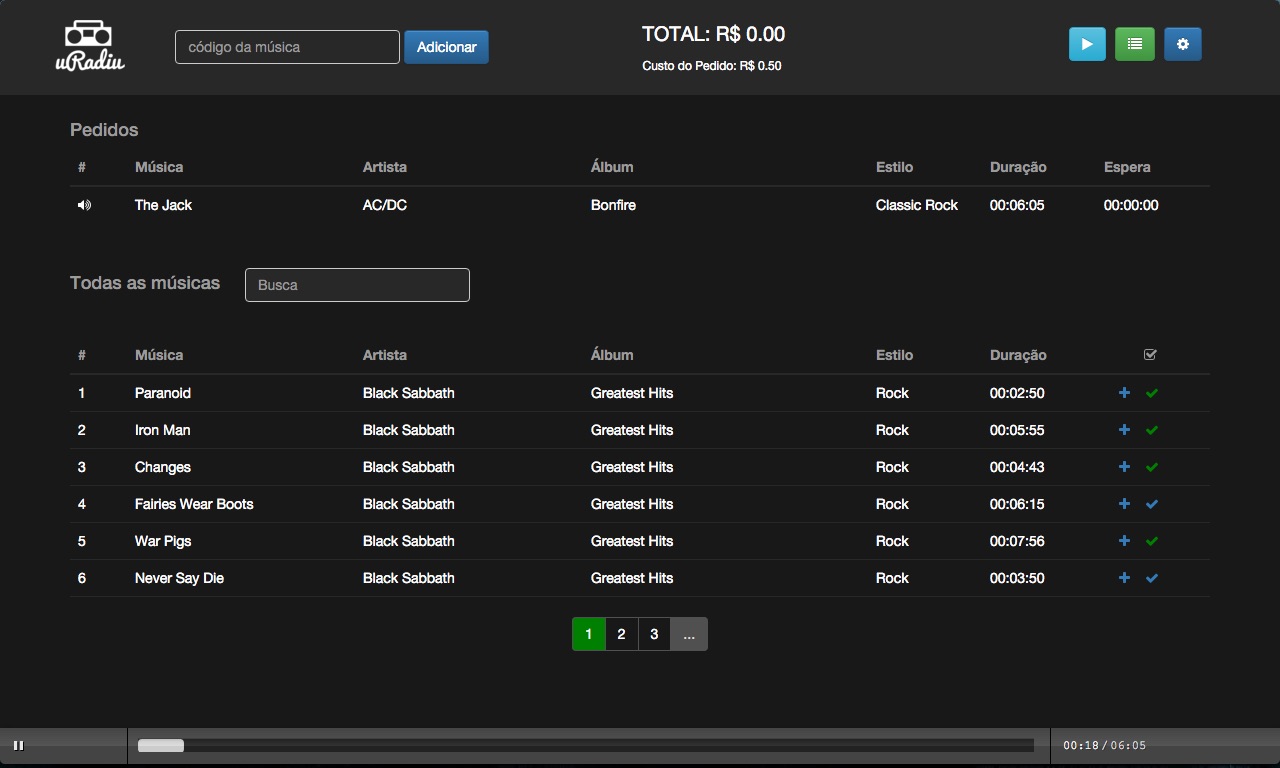Pause playback using the bottom-left pause icon
Viewport: 1280px width, 768px height.
click(18, 745)
